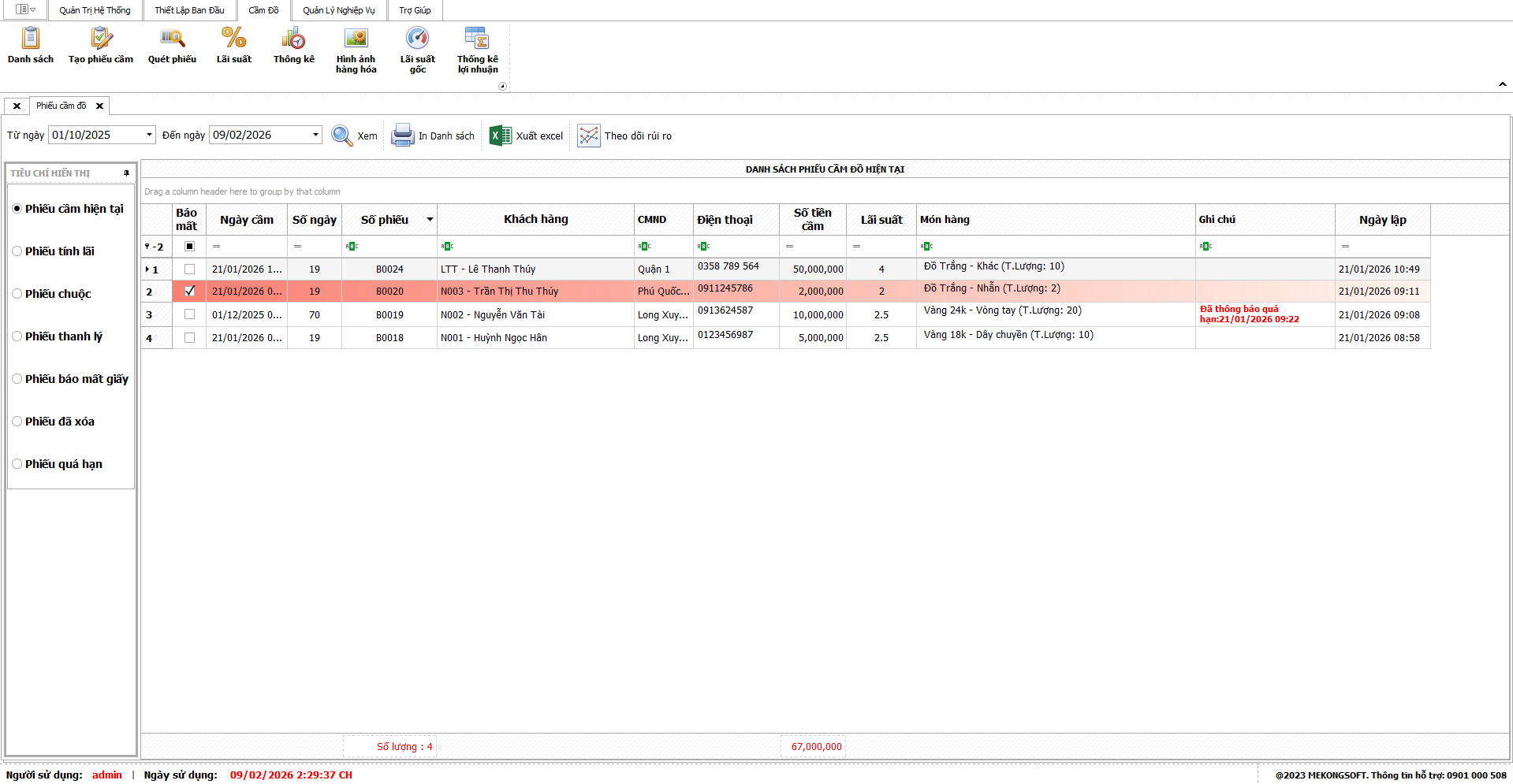The height and width of the screenshot is (784, 1513).
Task: Click the application menu icon at top-left
Action: tap(25, 9)
